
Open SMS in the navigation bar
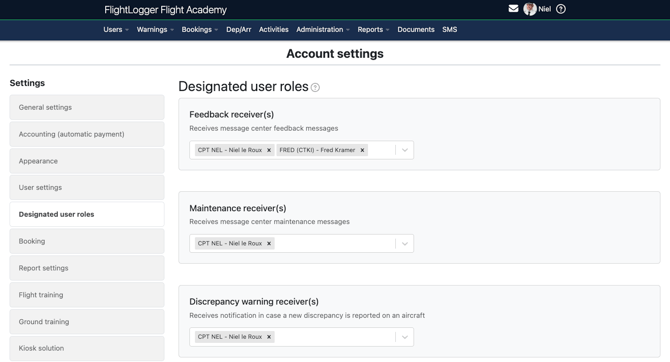(x=450, y=29)
